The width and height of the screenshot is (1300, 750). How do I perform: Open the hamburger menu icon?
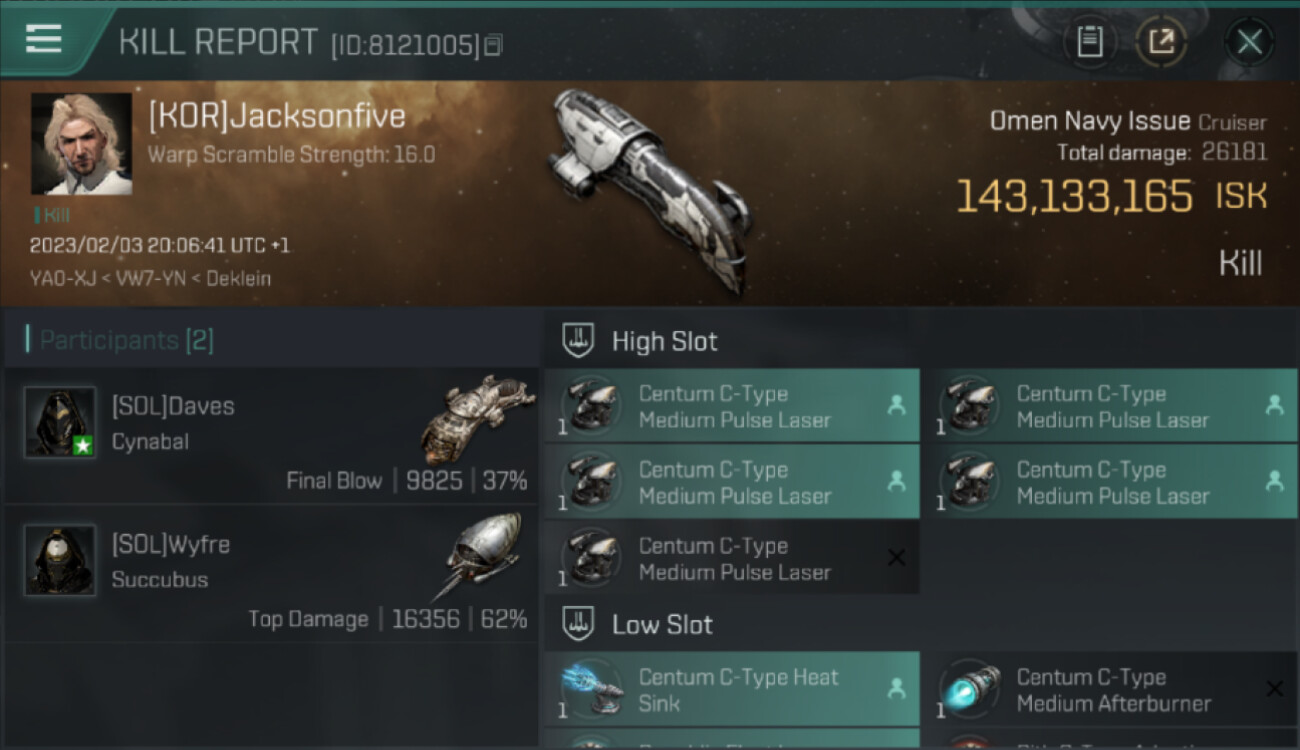pyautogui.click(x=44, y=40)
